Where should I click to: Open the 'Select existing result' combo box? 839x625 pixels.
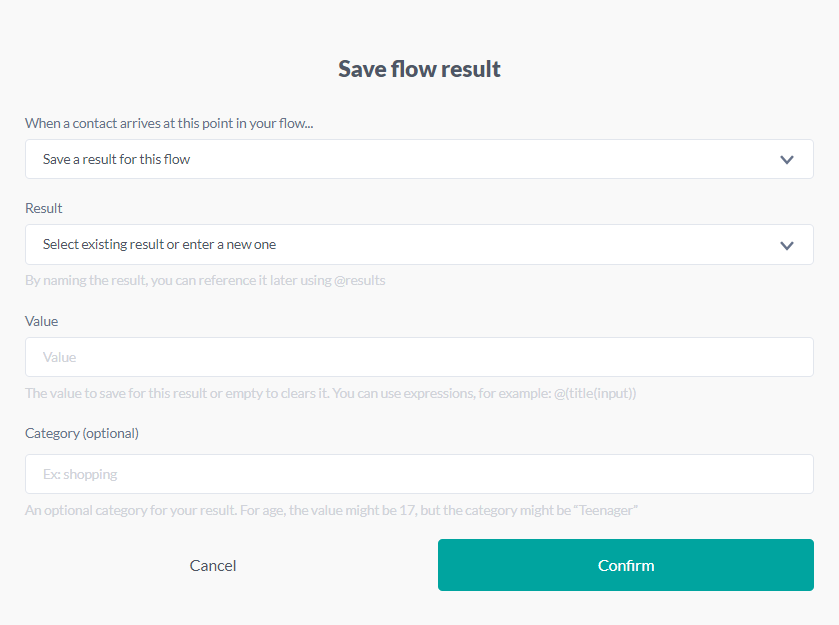[400, 245]
